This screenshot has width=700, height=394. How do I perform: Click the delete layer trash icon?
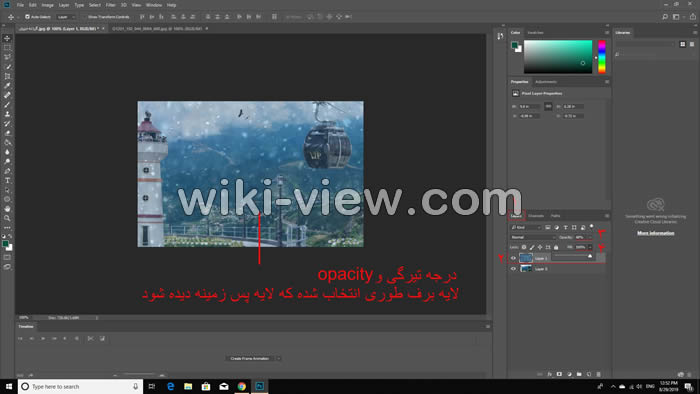click(599, 374)
